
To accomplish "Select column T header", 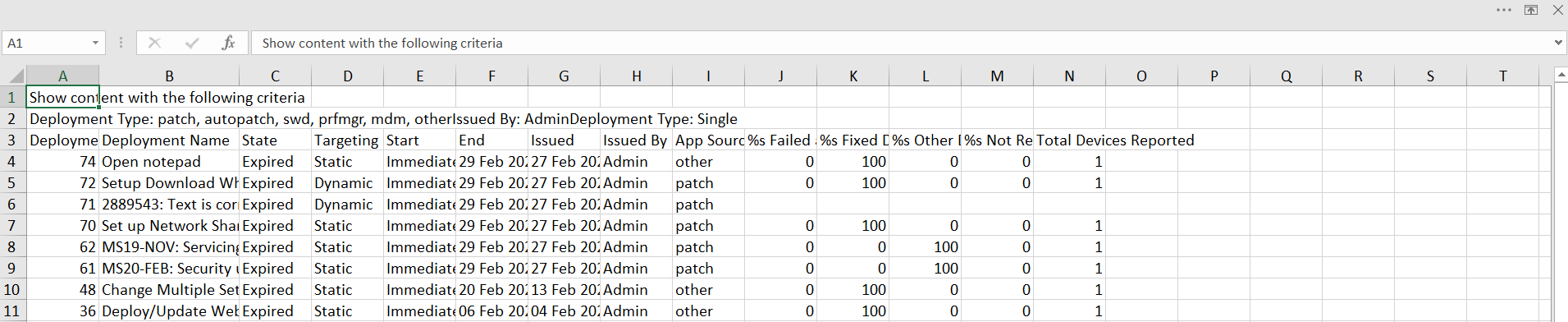I will (x=1502, y=76).
